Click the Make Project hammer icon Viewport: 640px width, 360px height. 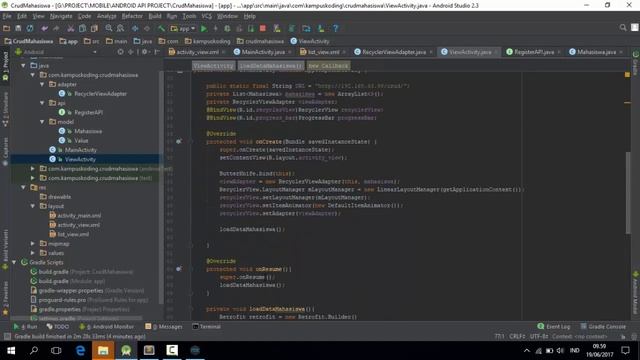pyautogui.click(x=161, y=28)
